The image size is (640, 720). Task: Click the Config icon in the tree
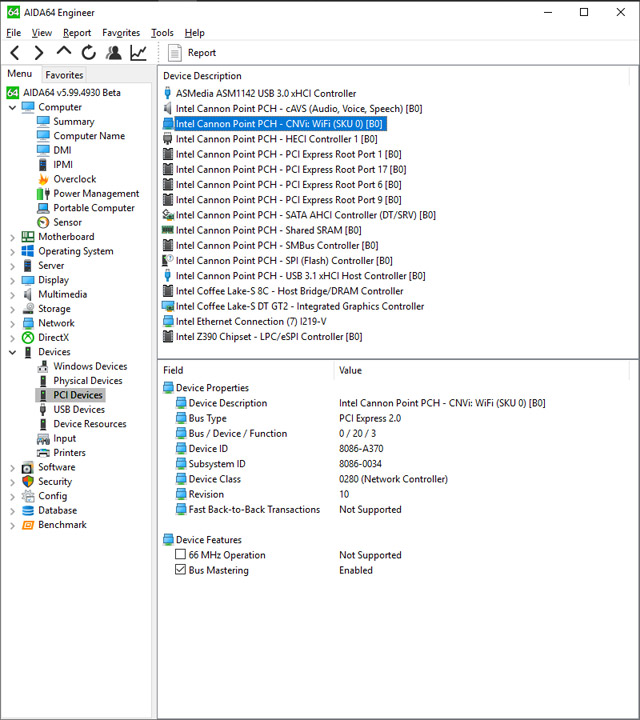click(28, 496)
